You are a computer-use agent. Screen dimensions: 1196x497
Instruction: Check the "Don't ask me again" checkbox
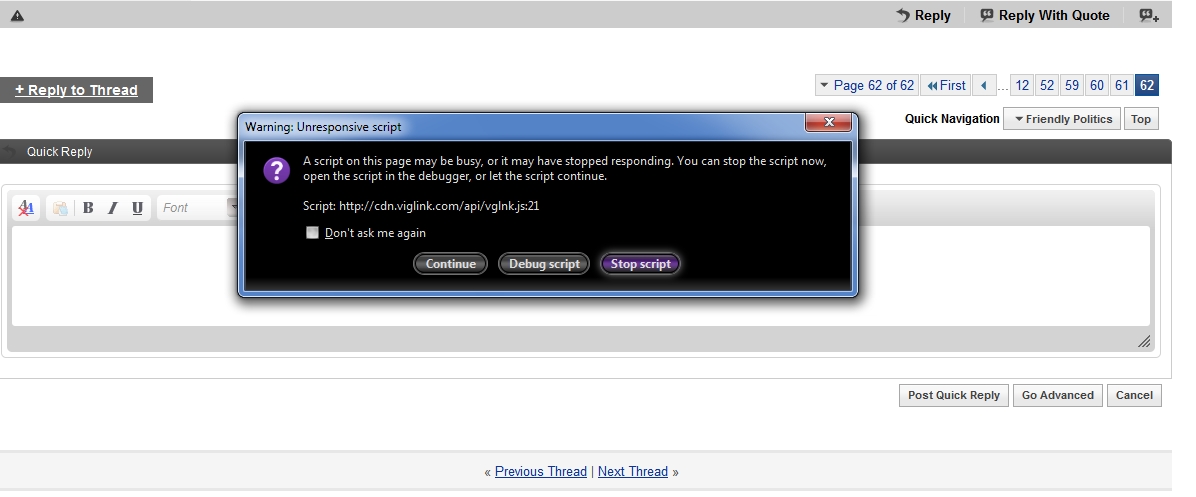click(x=313, y=233)
